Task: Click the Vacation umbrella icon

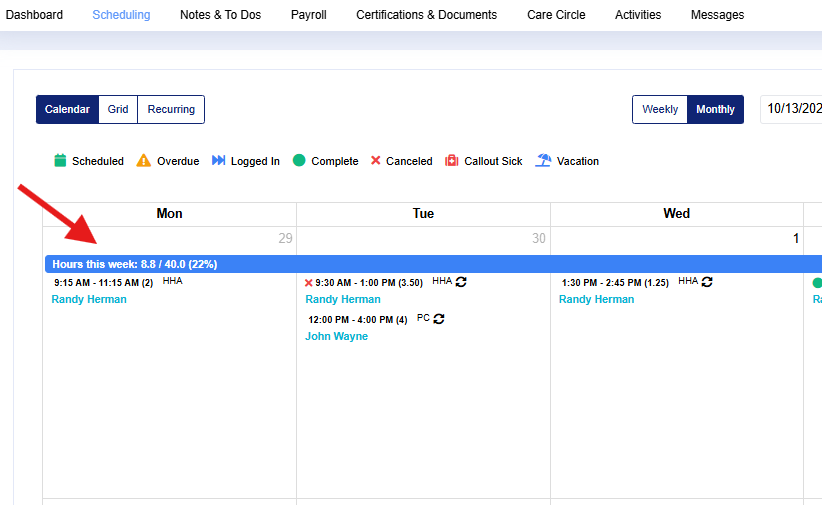Action: tap(543, 161)
